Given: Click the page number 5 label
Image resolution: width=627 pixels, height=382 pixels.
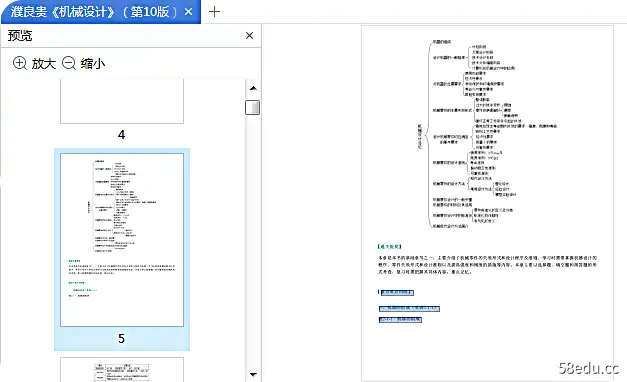Looking at the screenshot, I should click(x=122, y=339).
